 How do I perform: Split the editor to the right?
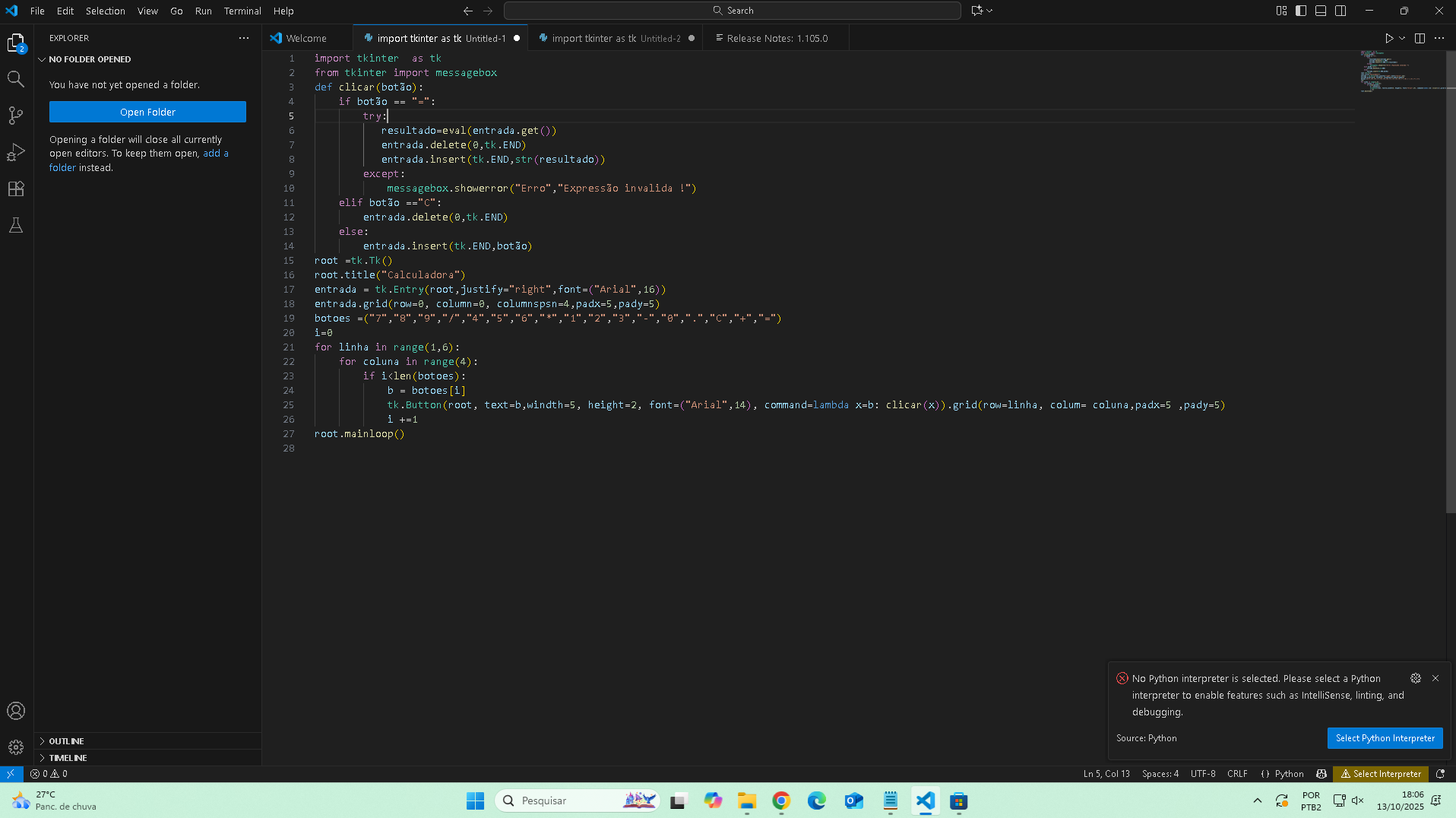(x=1420, y=38)
